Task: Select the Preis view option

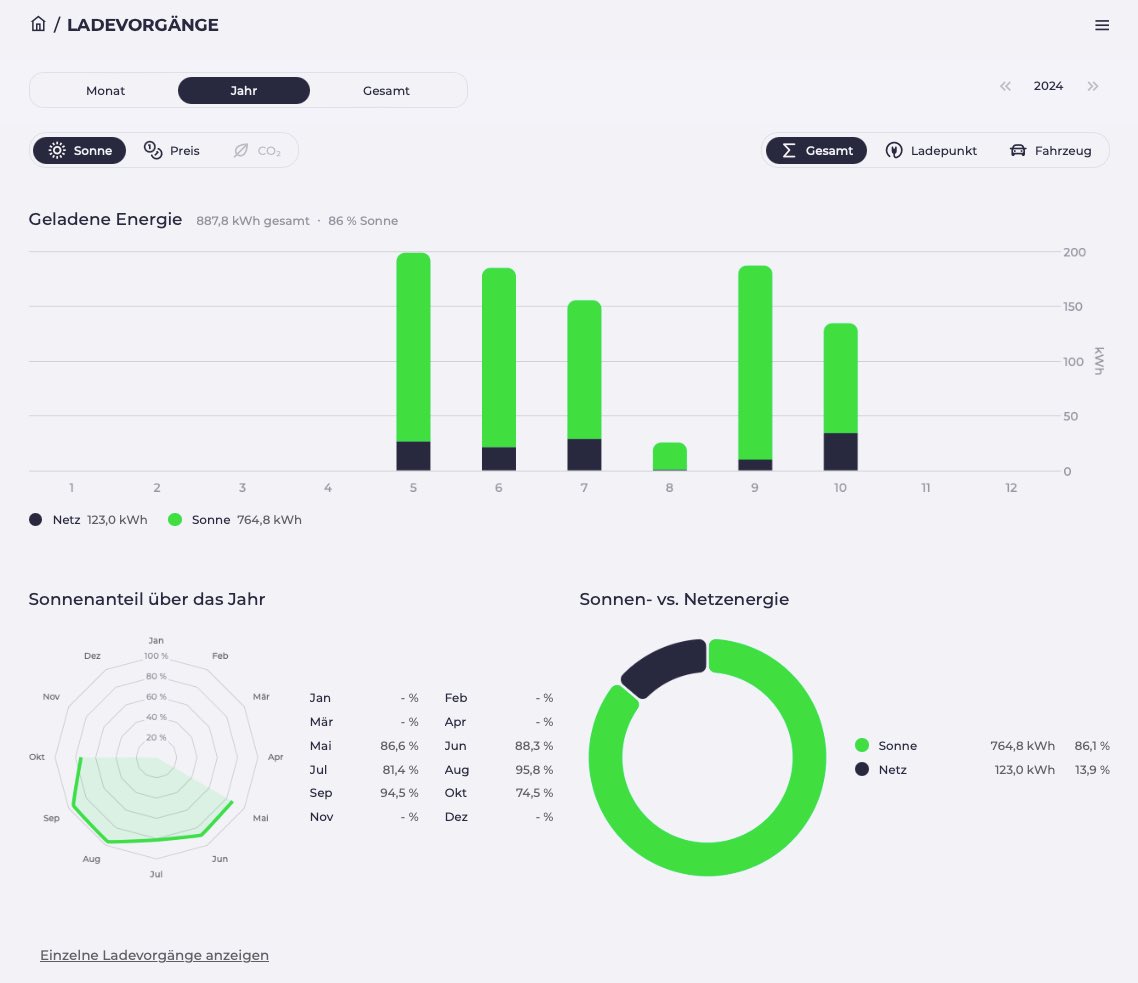Action: [x=172, y=150]
